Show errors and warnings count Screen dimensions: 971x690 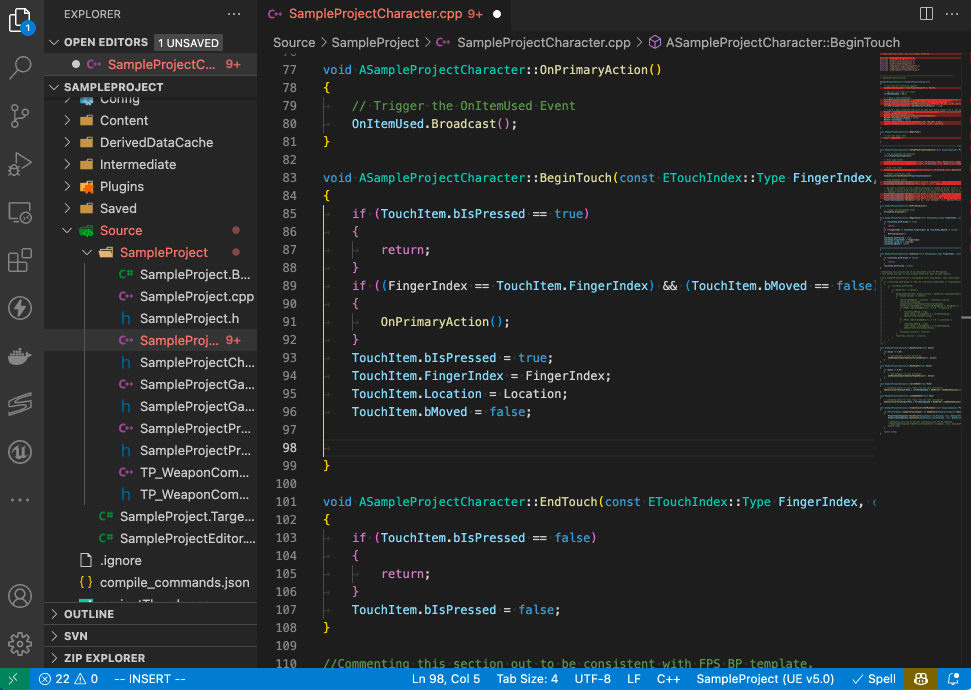(68, 679)
